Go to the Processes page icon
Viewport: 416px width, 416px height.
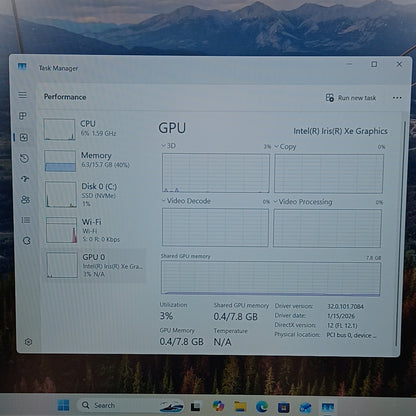[23, 116]
